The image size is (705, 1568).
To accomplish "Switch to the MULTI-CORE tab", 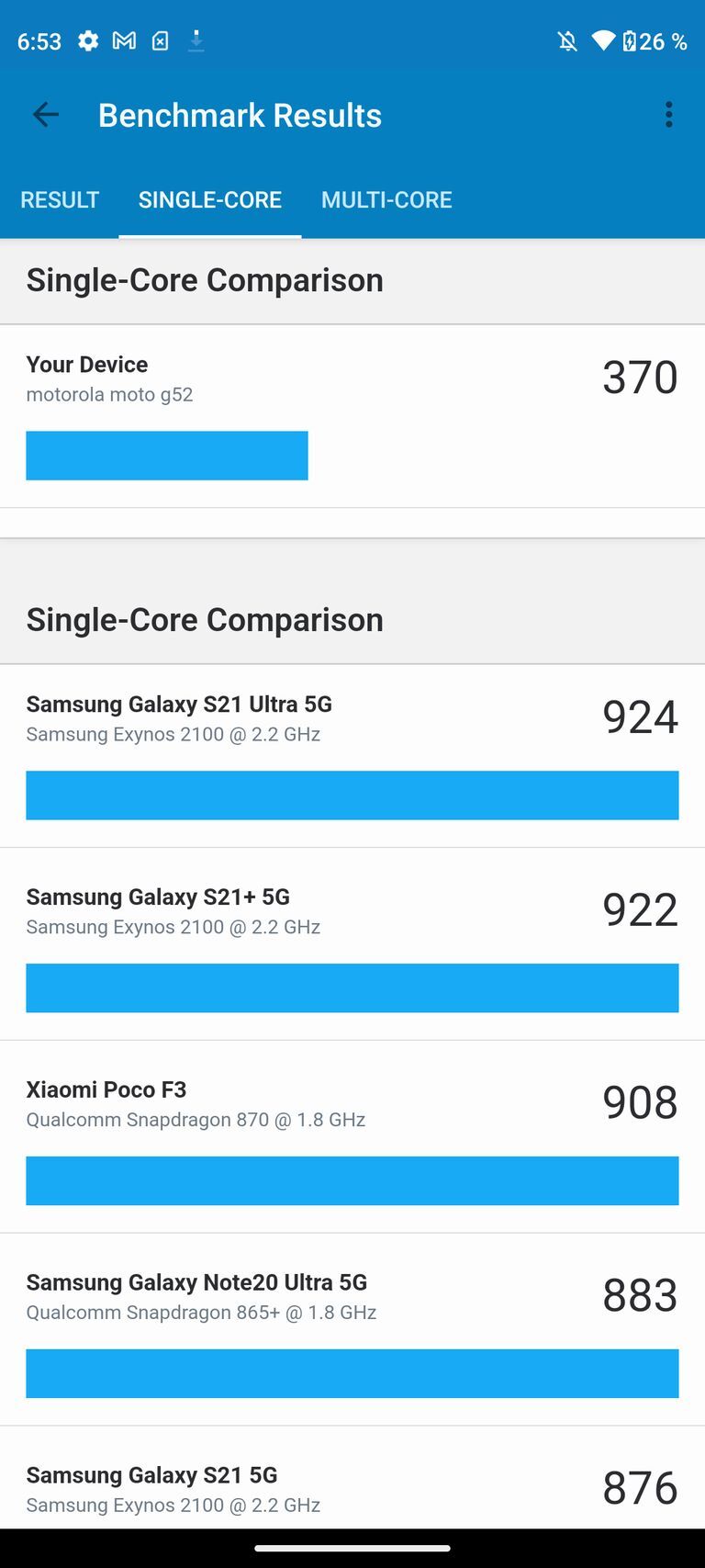I will click(x=386, y=200).
